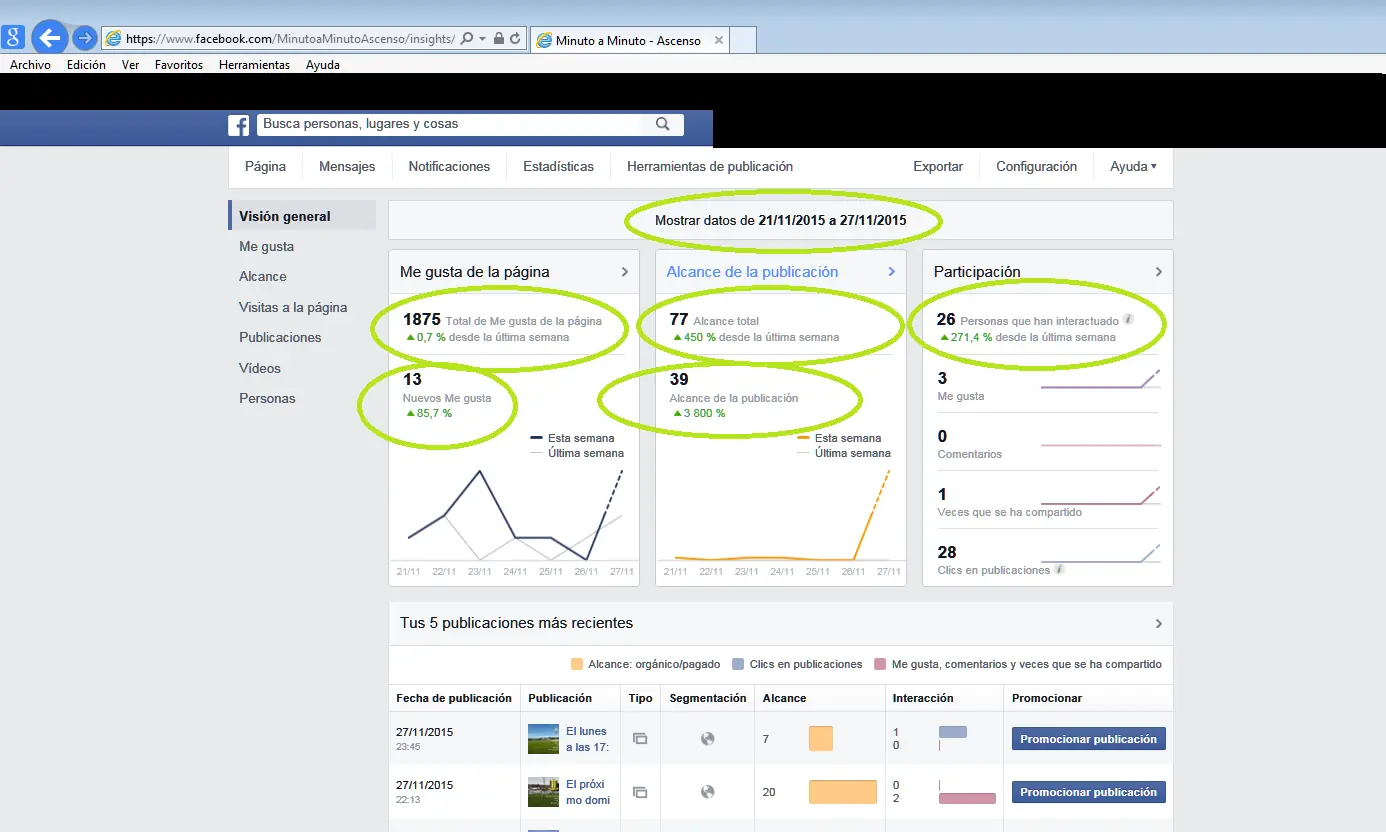The width and height of the screenshot is (1386, 832).
Task: Click the 'Segmentación' column header
Action: click(x=708, y=698)
